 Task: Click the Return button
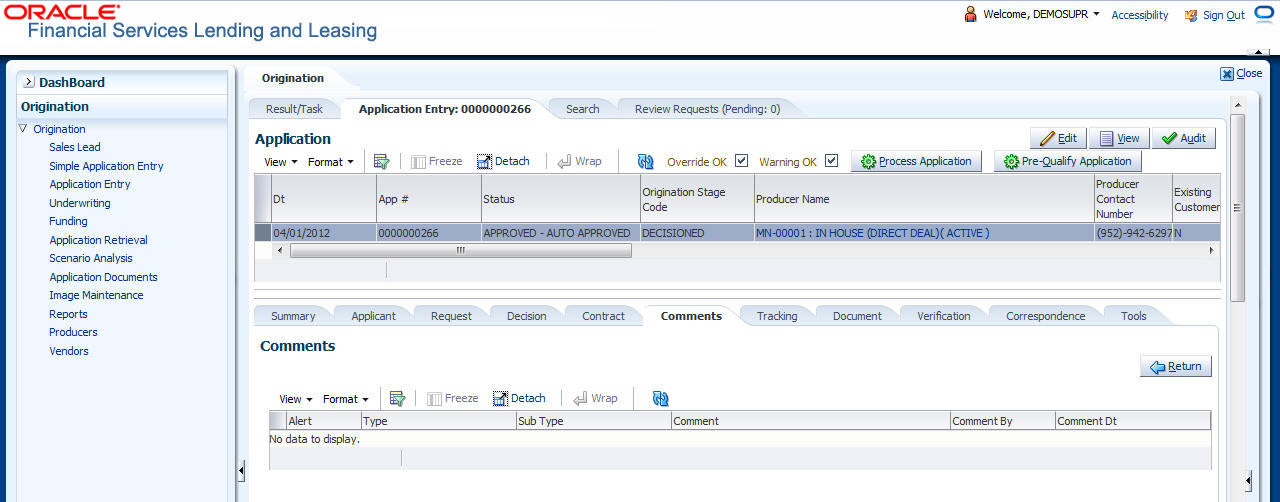pyautogui.click(x=1175, y=366)
